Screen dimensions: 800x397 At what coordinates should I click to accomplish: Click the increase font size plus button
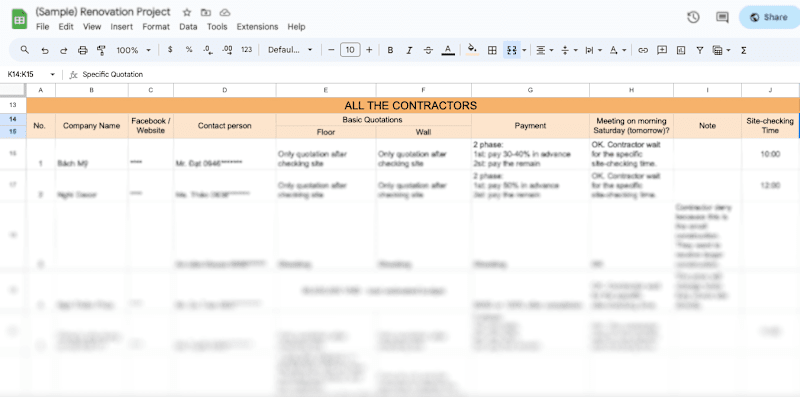point(369,50)
